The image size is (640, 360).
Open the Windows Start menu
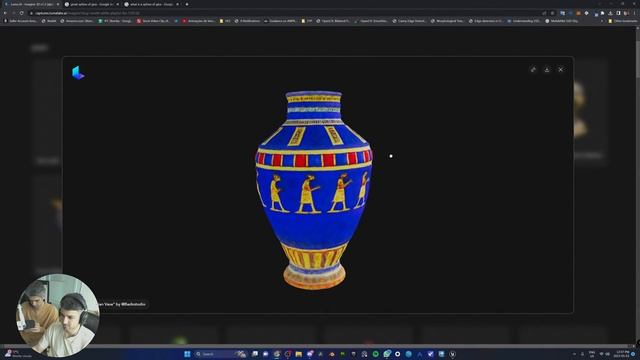pos(187,354)
